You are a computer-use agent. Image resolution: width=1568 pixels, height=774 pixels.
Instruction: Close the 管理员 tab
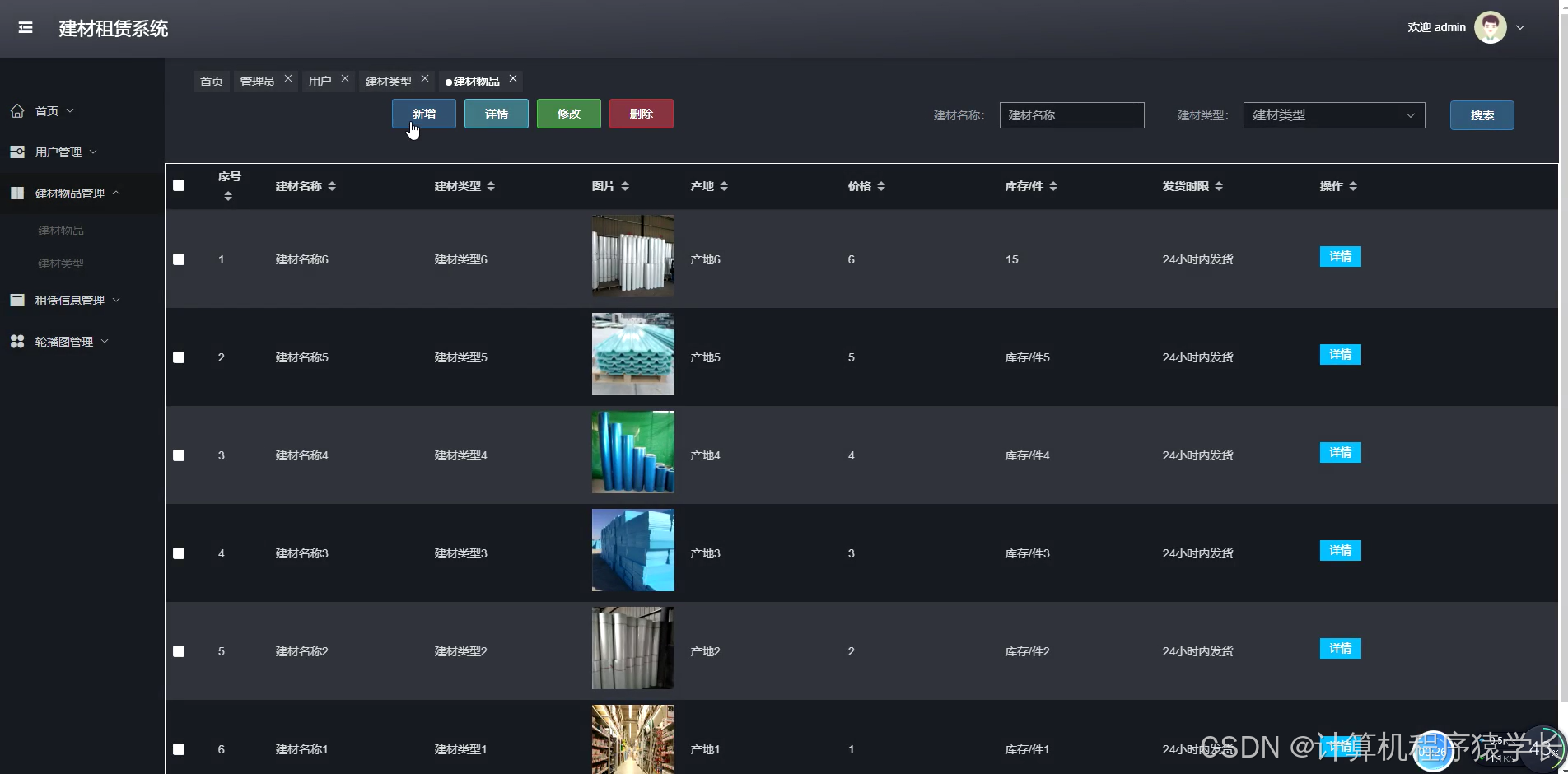(288, 78)
